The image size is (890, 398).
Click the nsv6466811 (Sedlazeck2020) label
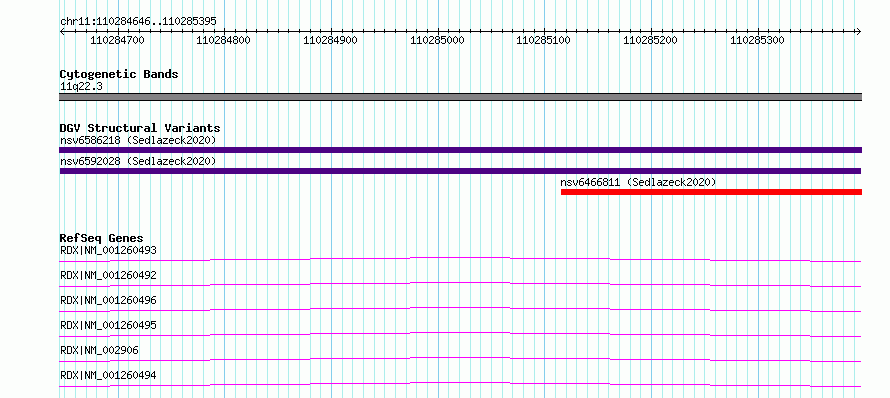point(639,182)
